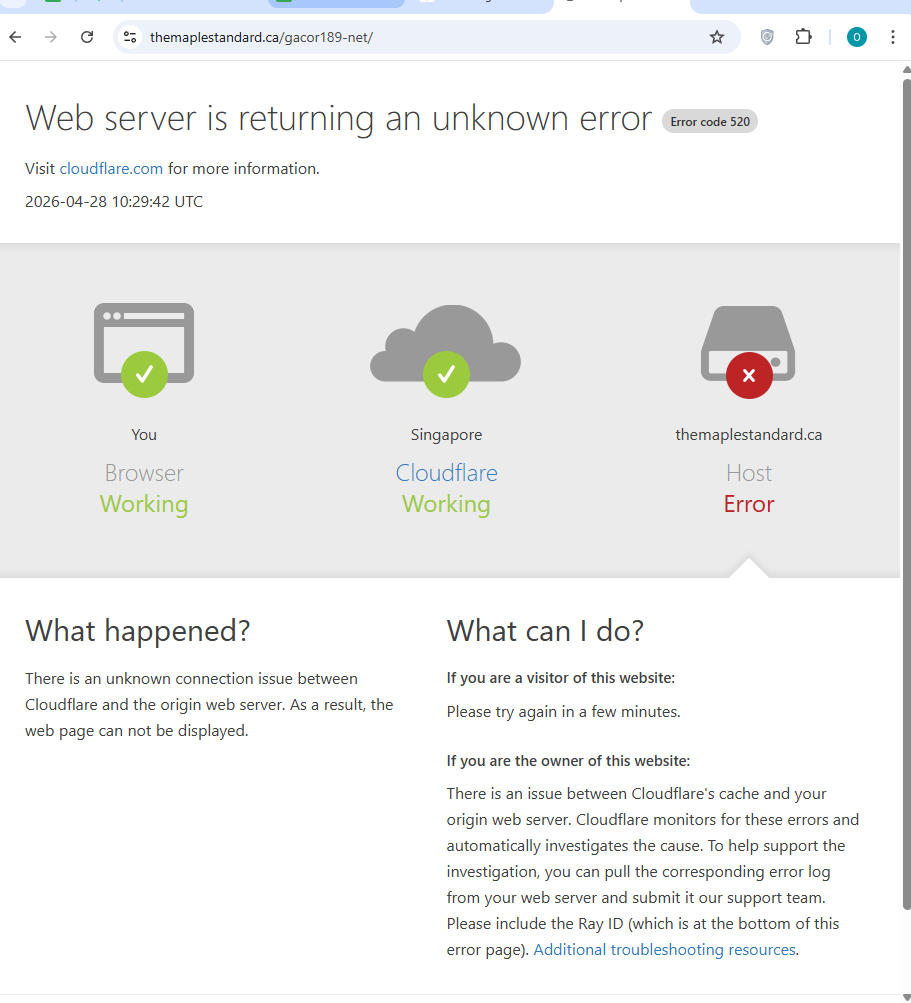Viewport: 911px width, 1003px height.
Task: Click the cloud icon above Singapore
Action: [446, 351]
